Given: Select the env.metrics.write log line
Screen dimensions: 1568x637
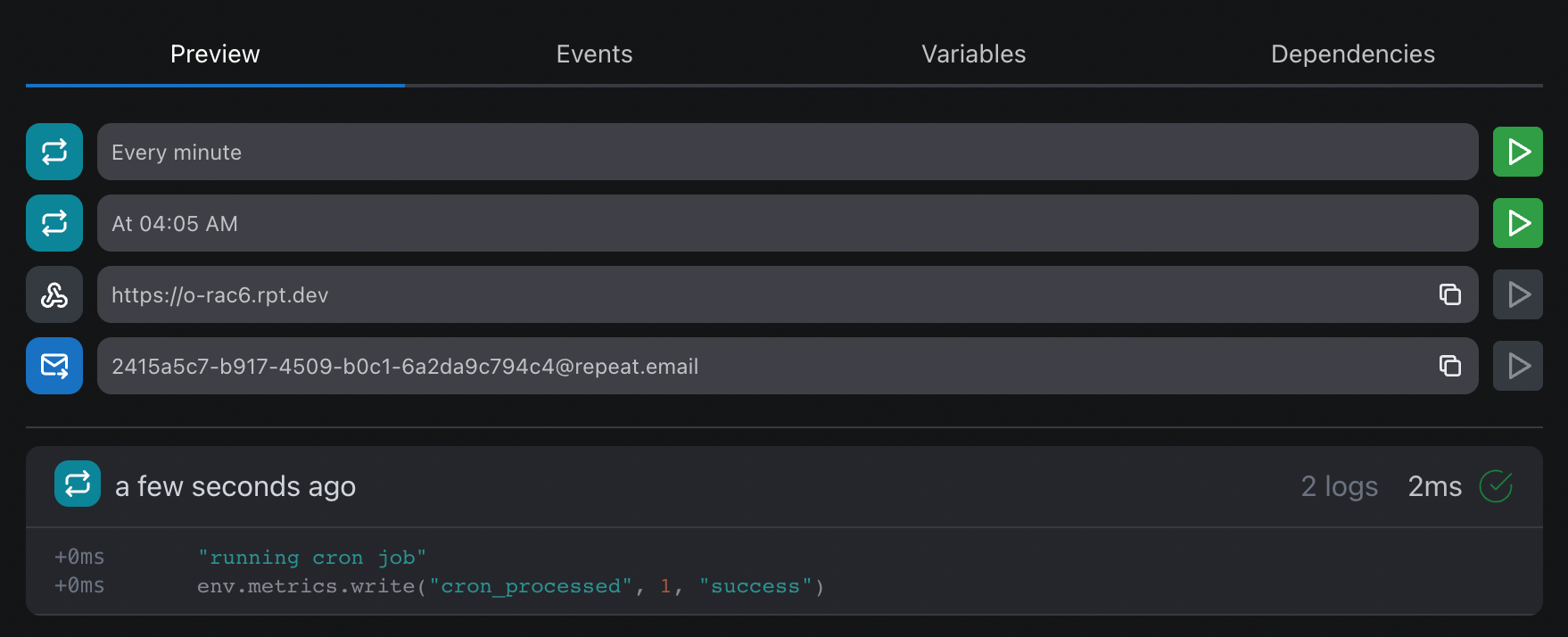Looking at the screenshot, I should 511,586.
